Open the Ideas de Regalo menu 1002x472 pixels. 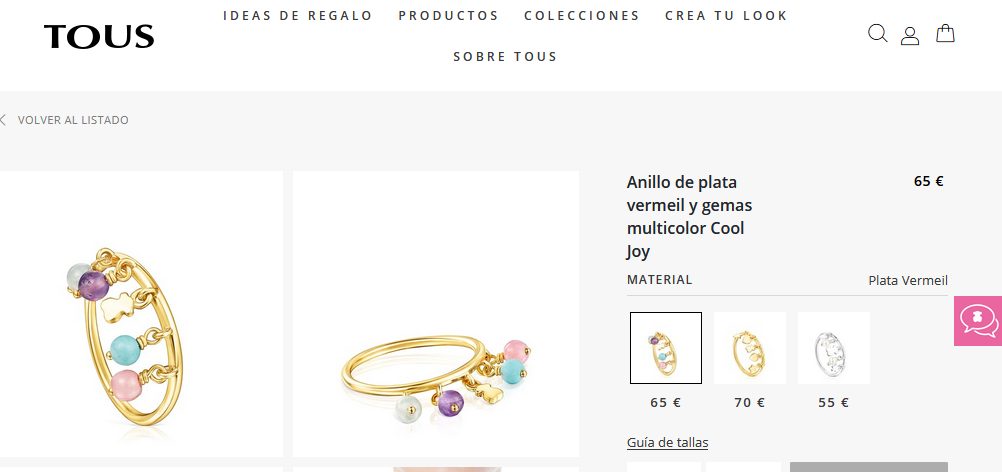[x=298, y=16]
